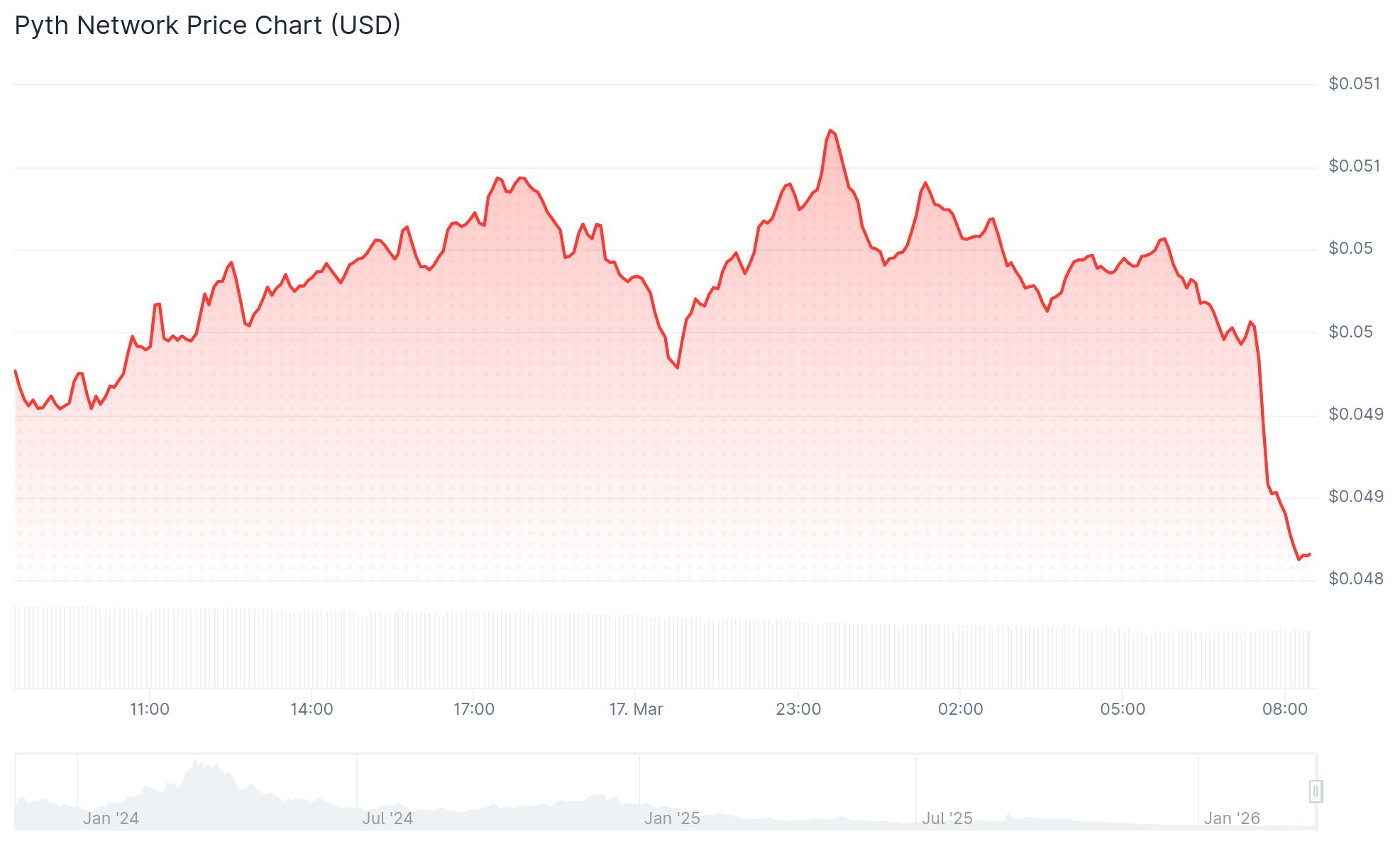Viewport: 1400px width, 851px height.
Task: Jump to Jul '24 in the navigator
Action: (x=387, y=818)
